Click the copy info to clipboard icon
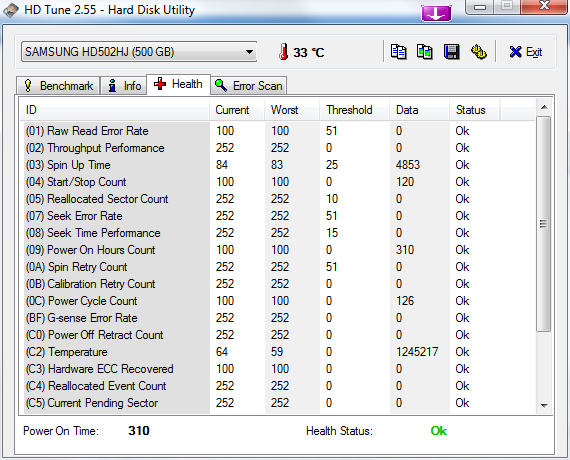Screen dimensions: 570x460 pos(398,52)
